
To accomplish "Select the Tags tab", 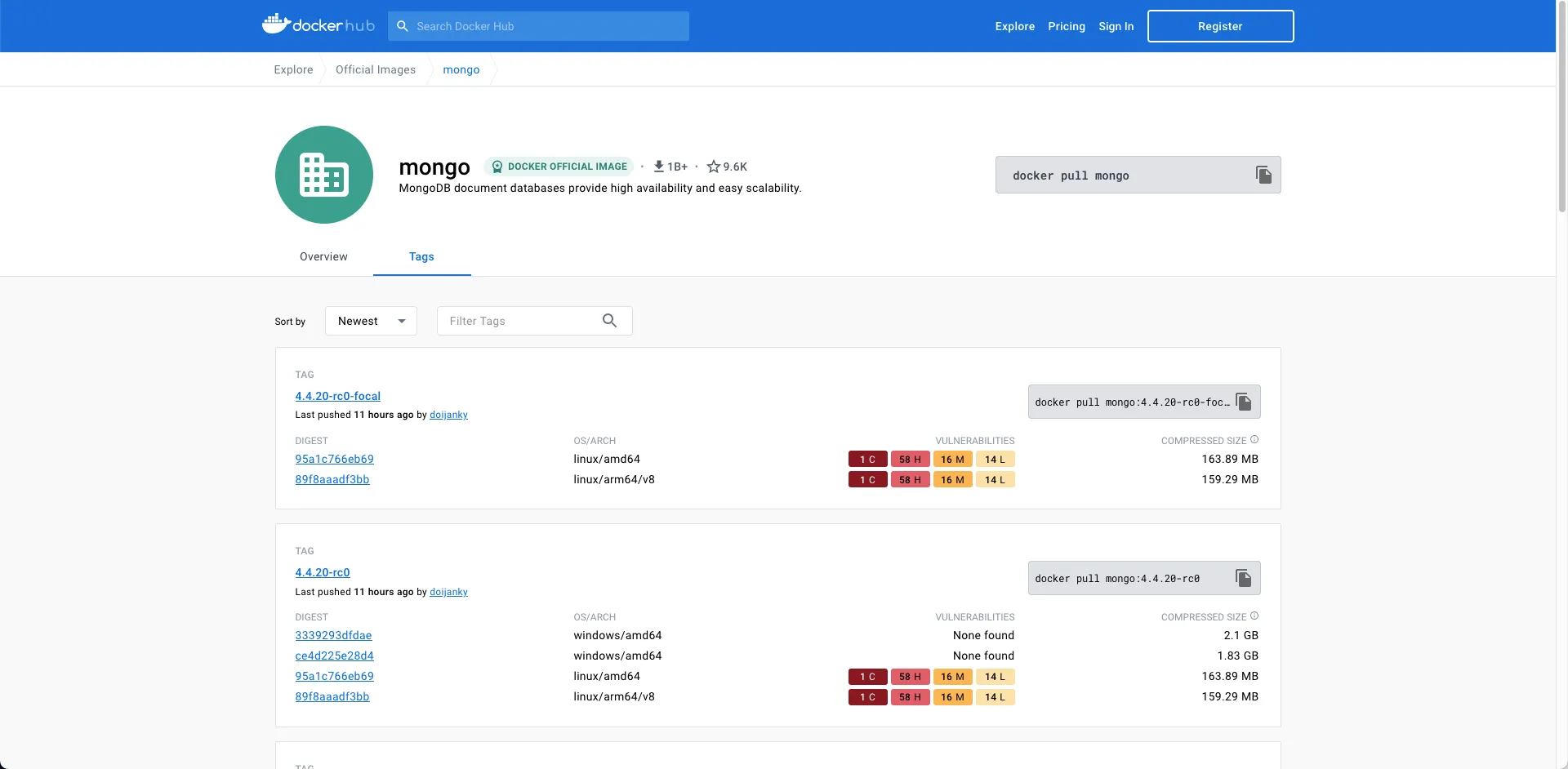I will pyautogui.click(x=421, y=256).
